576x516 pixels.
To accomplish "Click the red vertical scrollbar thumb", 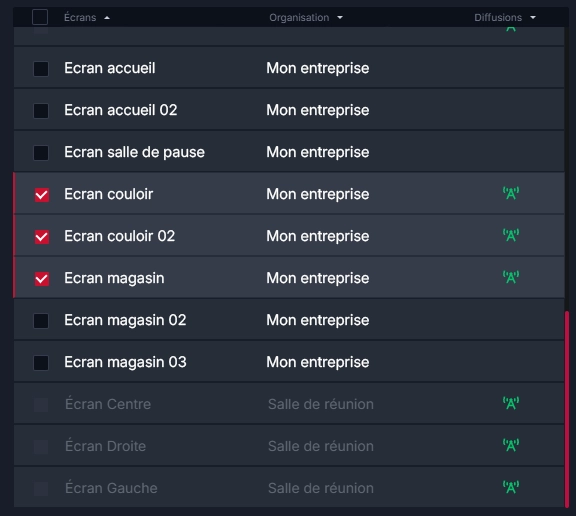I will pyautogui.click(x=567, y=409).
